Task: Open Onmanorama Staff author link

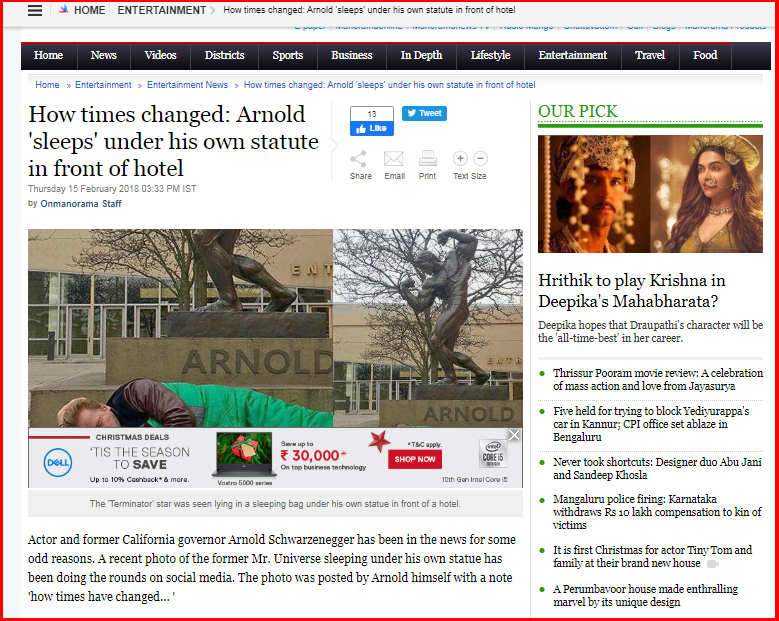Action: pos(81,204)
